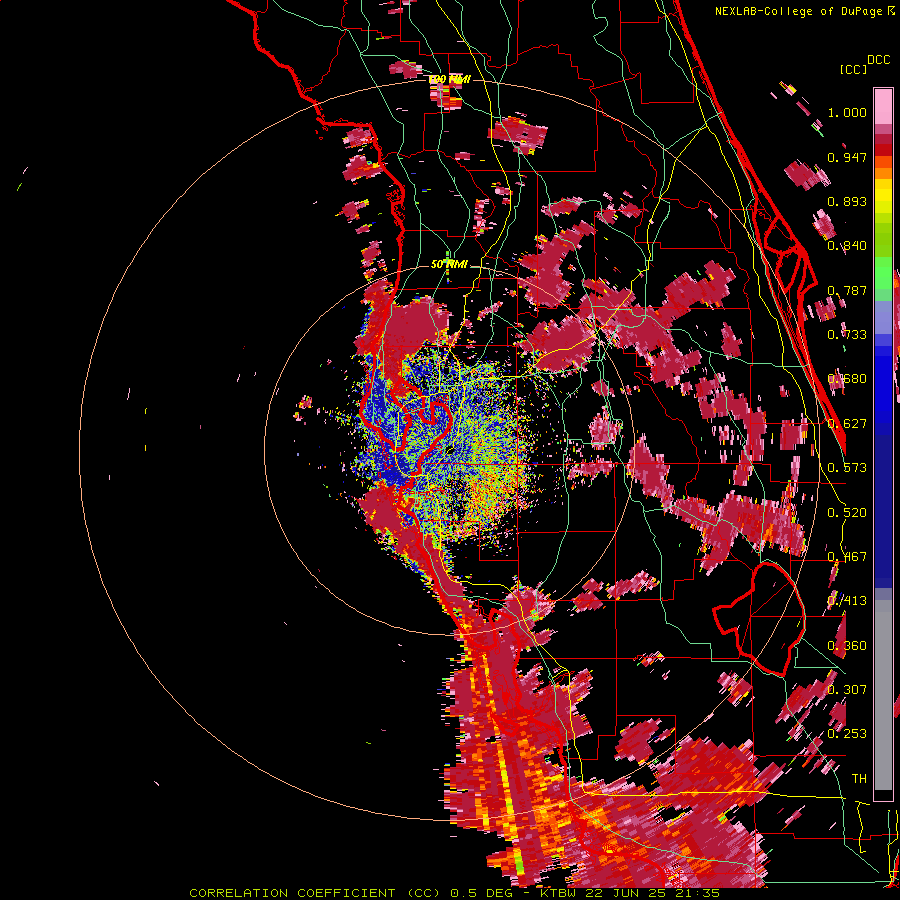Select the 0.360 scale value

point(847,646)
